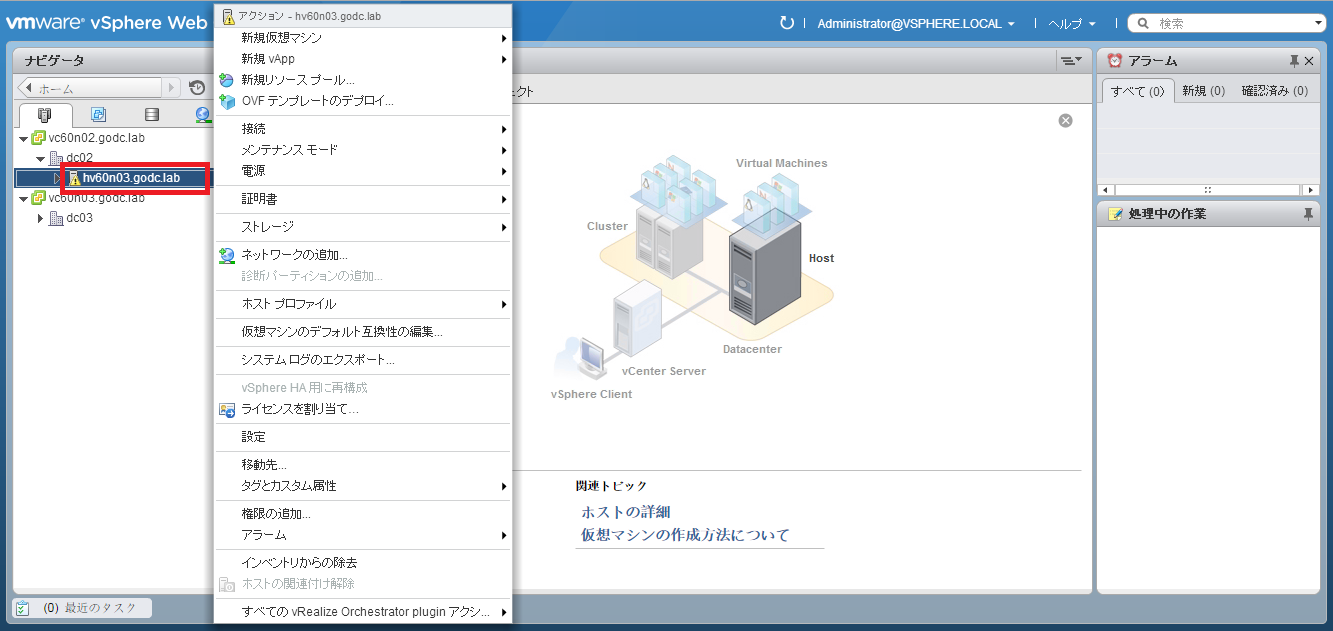Image resolution: width=1333 pixels, height=631 pixels.
Task: Show すべて (0) alarms tab
Action: [1137, 91]
